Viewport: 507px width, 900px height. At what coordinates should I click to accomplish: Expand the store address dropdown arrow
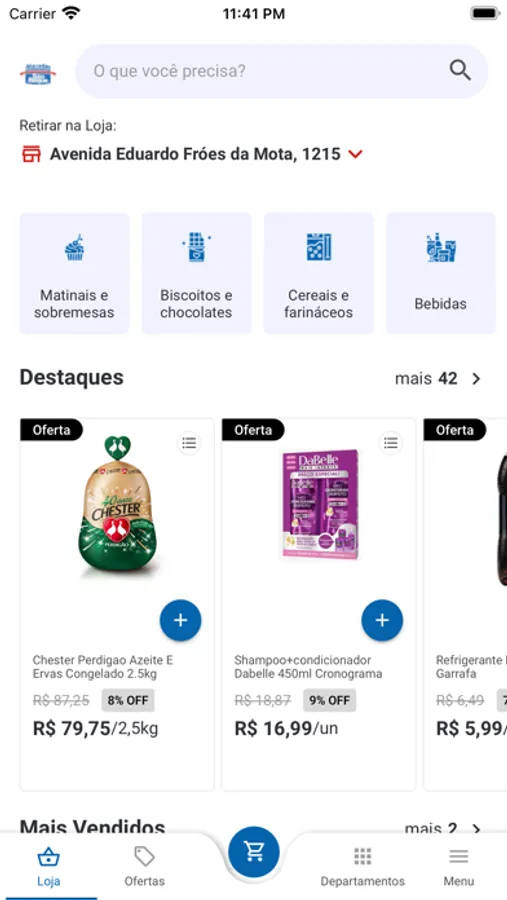355,154
